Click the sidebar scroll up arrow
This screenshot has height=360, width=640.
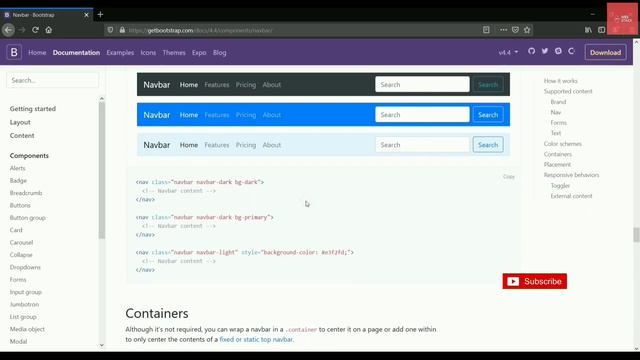(x=102, y=98)
